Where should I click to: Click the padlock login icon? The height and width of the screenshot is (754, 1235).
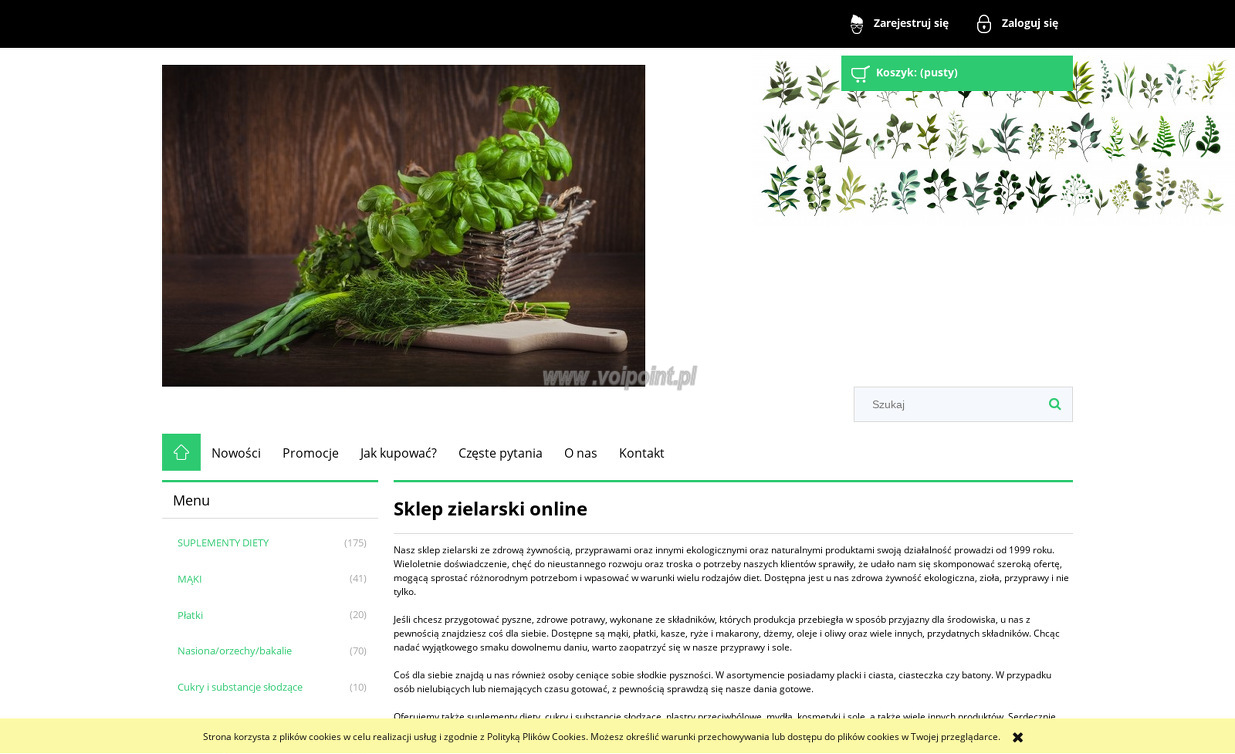coord(984,23)
